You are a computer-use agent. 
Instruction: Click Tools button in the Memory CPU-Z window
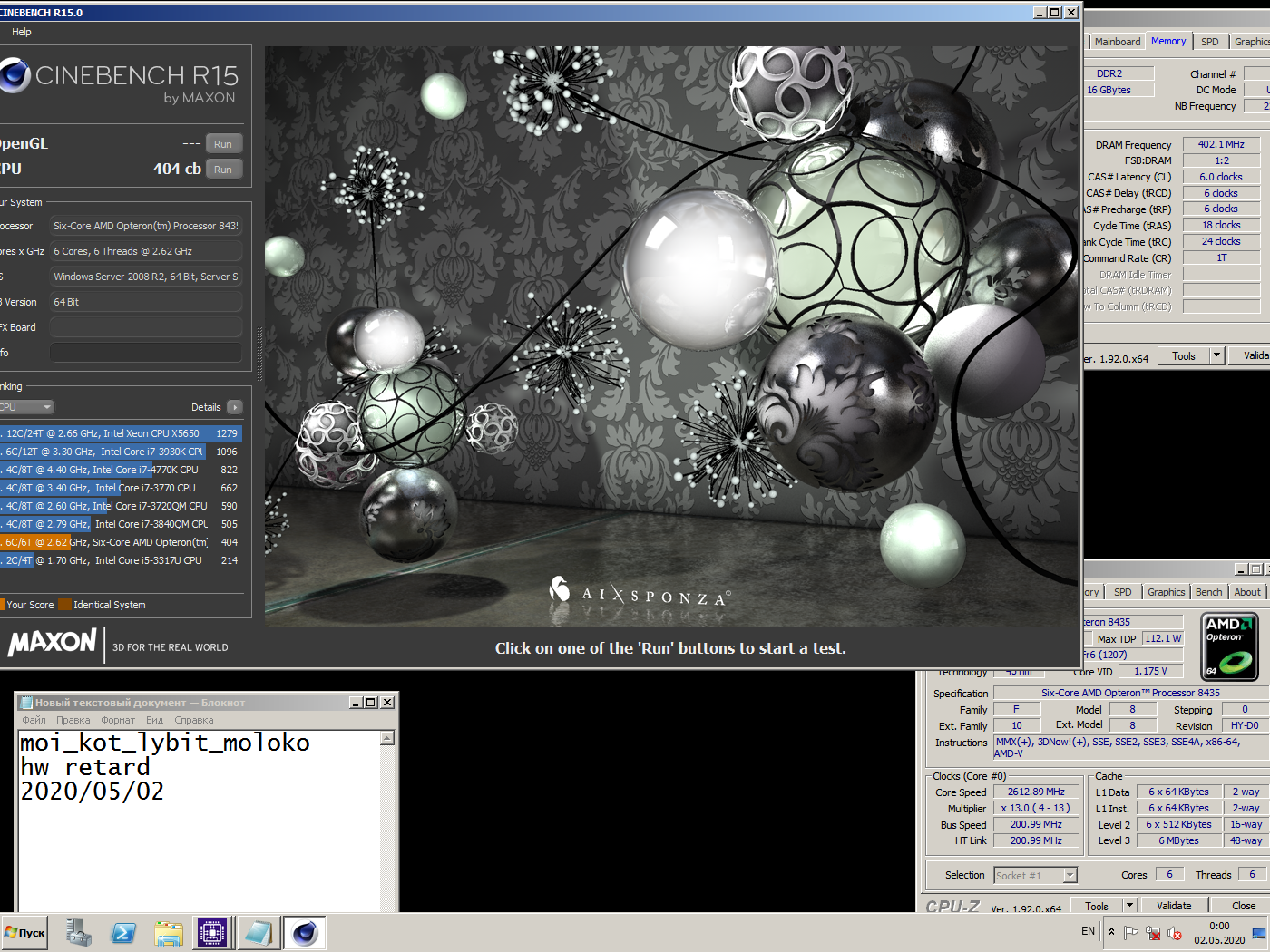(1184, 355)
